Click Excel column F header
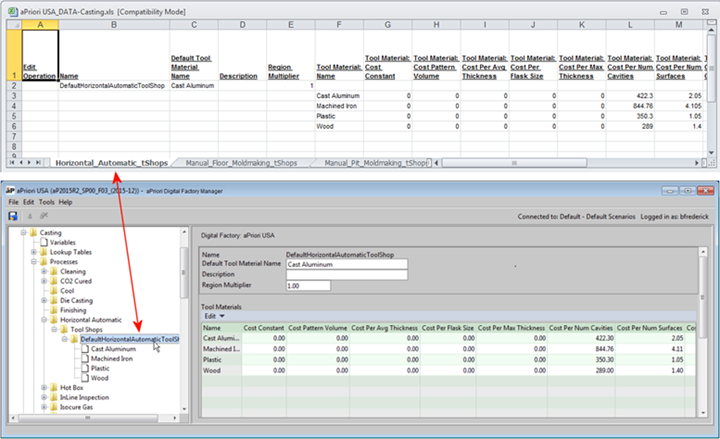The width and height of the screenshot is (720, 439). point(339,25)
